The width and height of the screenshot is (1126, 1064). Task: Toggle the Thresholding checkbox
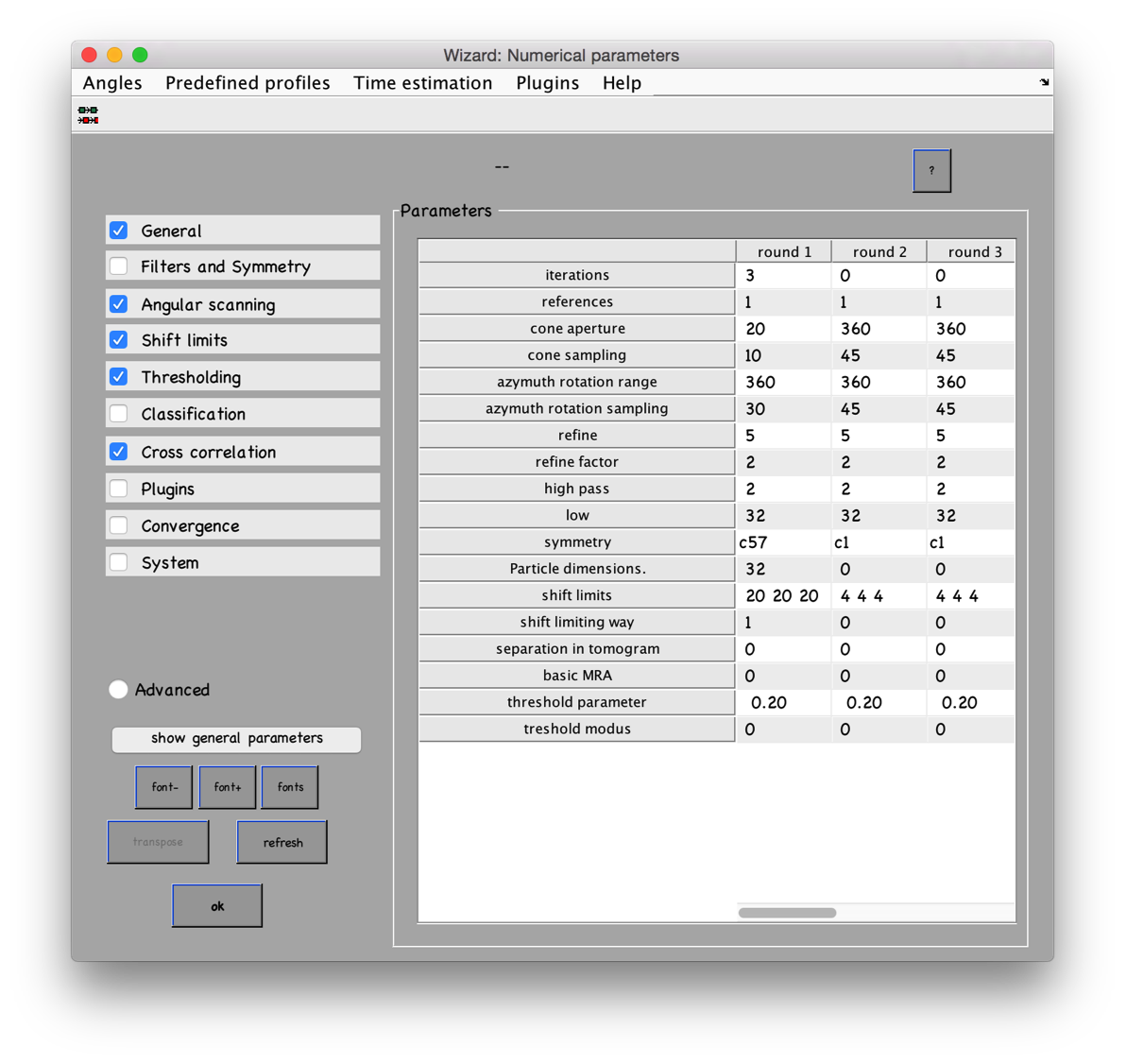click(119, 376)
